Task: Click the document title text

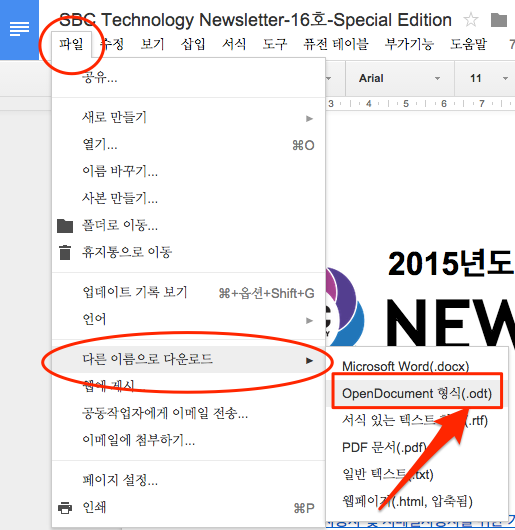Action: 255,20
